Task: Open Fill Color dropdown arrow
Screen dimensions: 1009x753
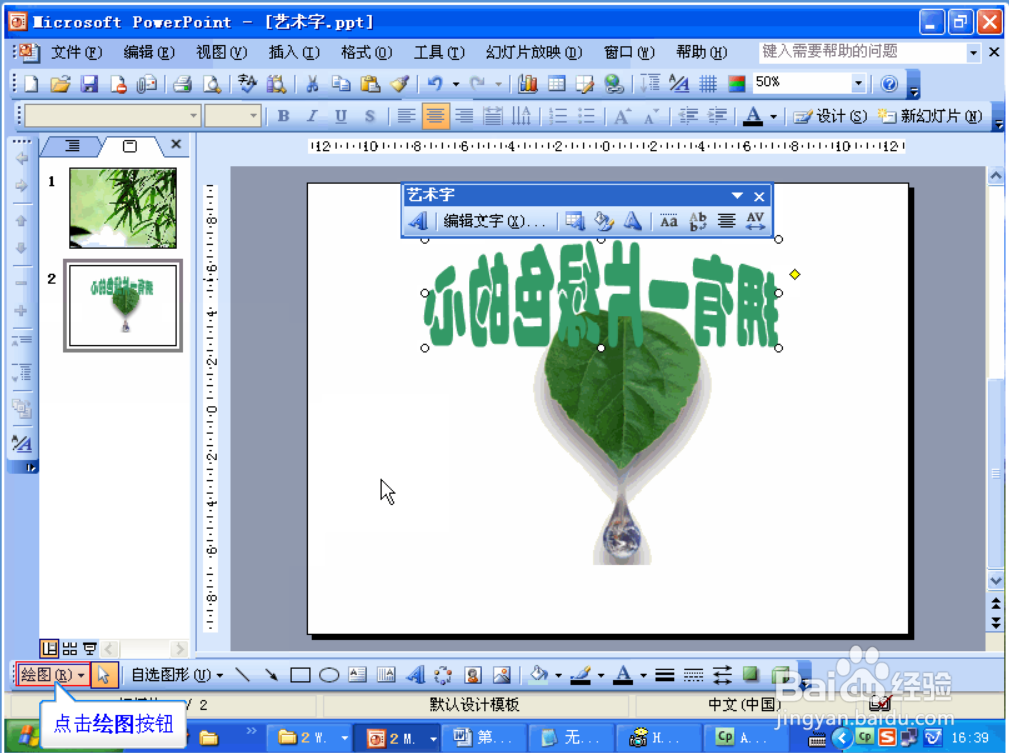Action: point(558,675)
